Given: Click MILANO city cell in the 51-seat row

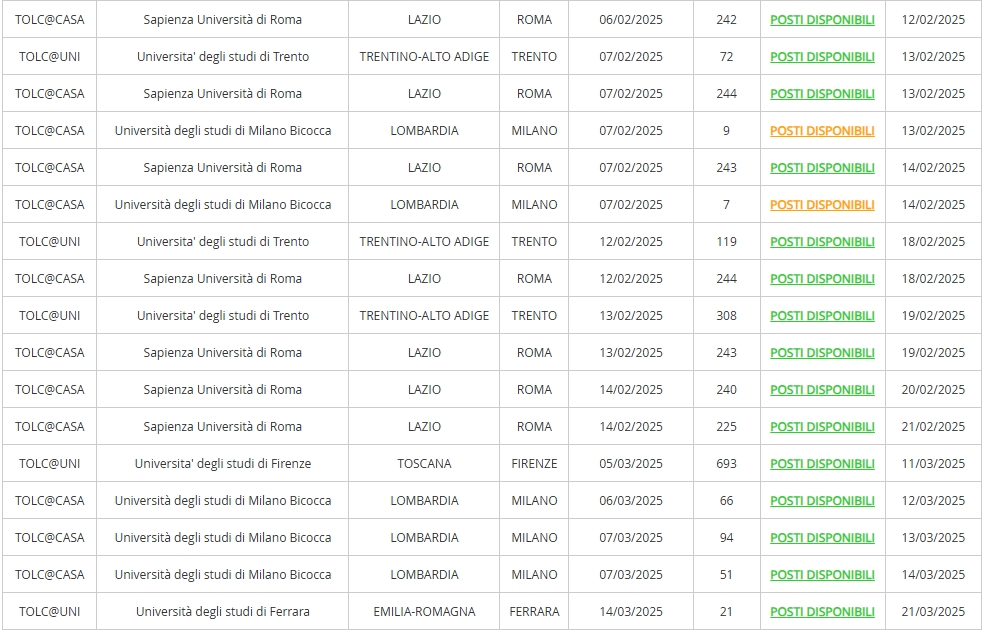Looking at the screenshot, I should (x=534, y=575).
